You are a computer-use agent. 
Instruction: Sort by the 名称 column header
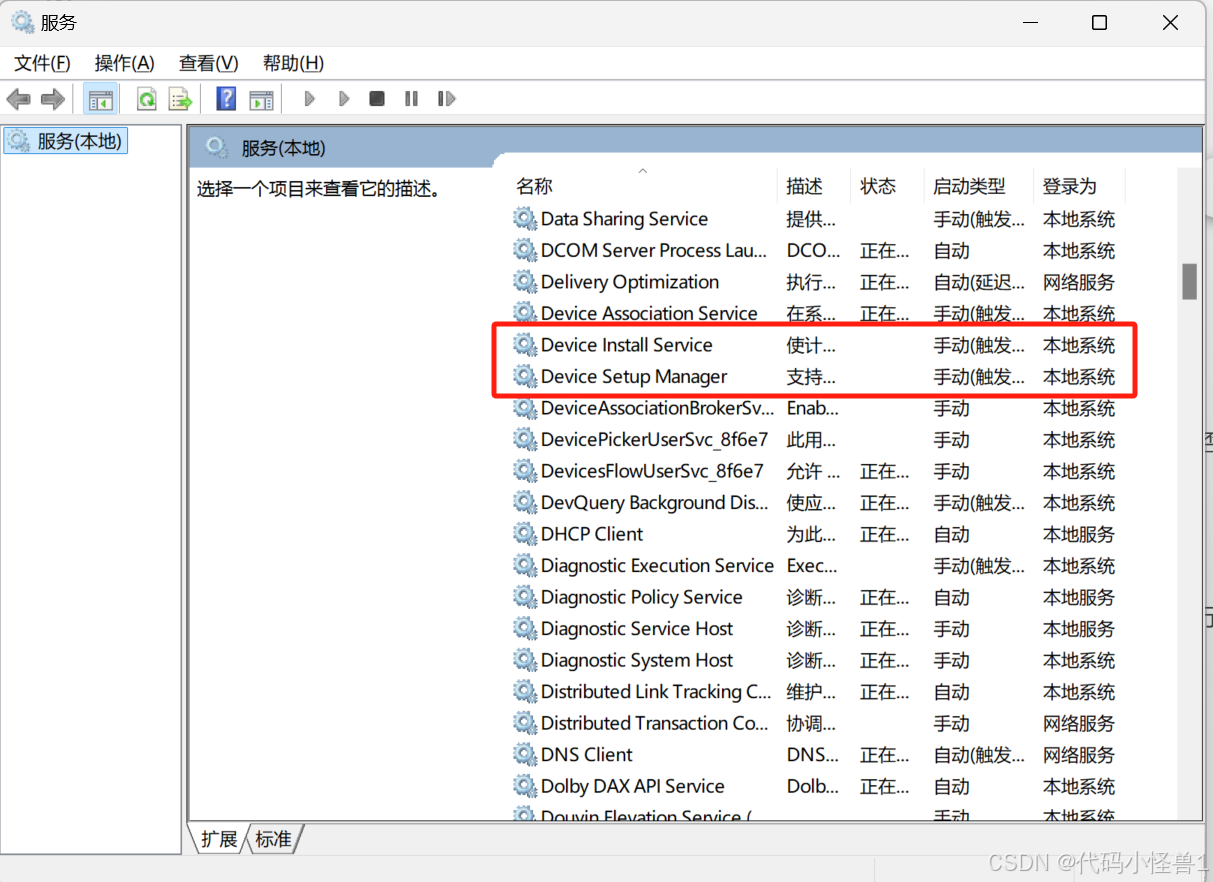point(534,186)
